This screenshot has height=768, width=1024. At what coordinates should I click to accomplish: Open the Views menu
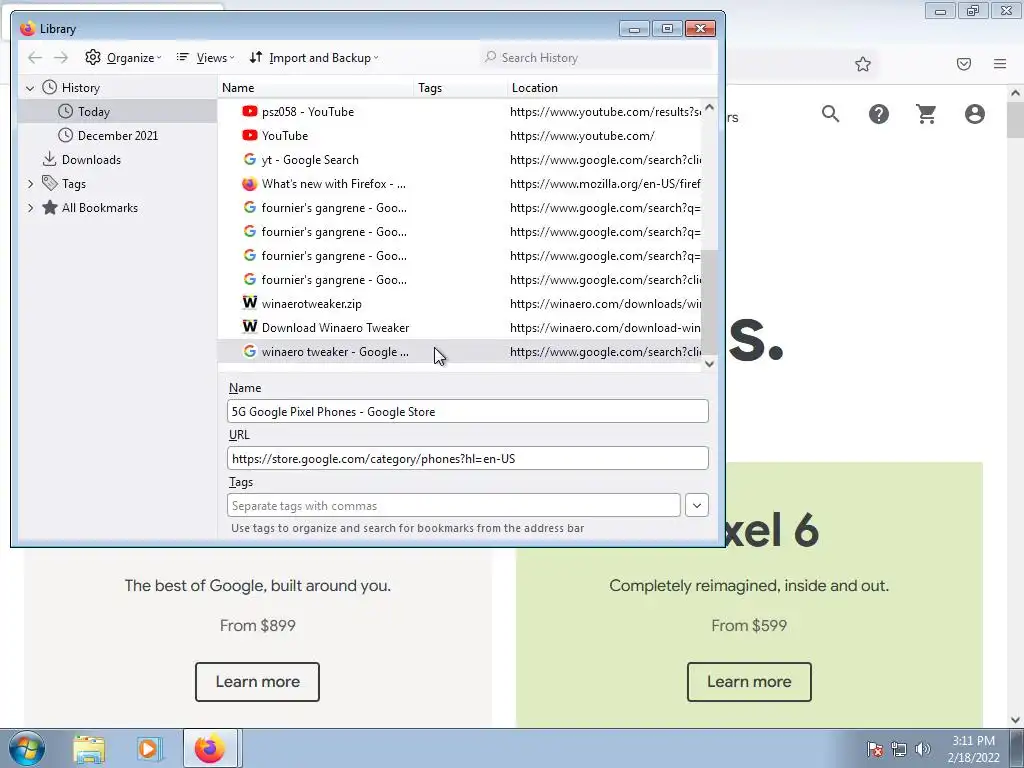coord(205,57)
